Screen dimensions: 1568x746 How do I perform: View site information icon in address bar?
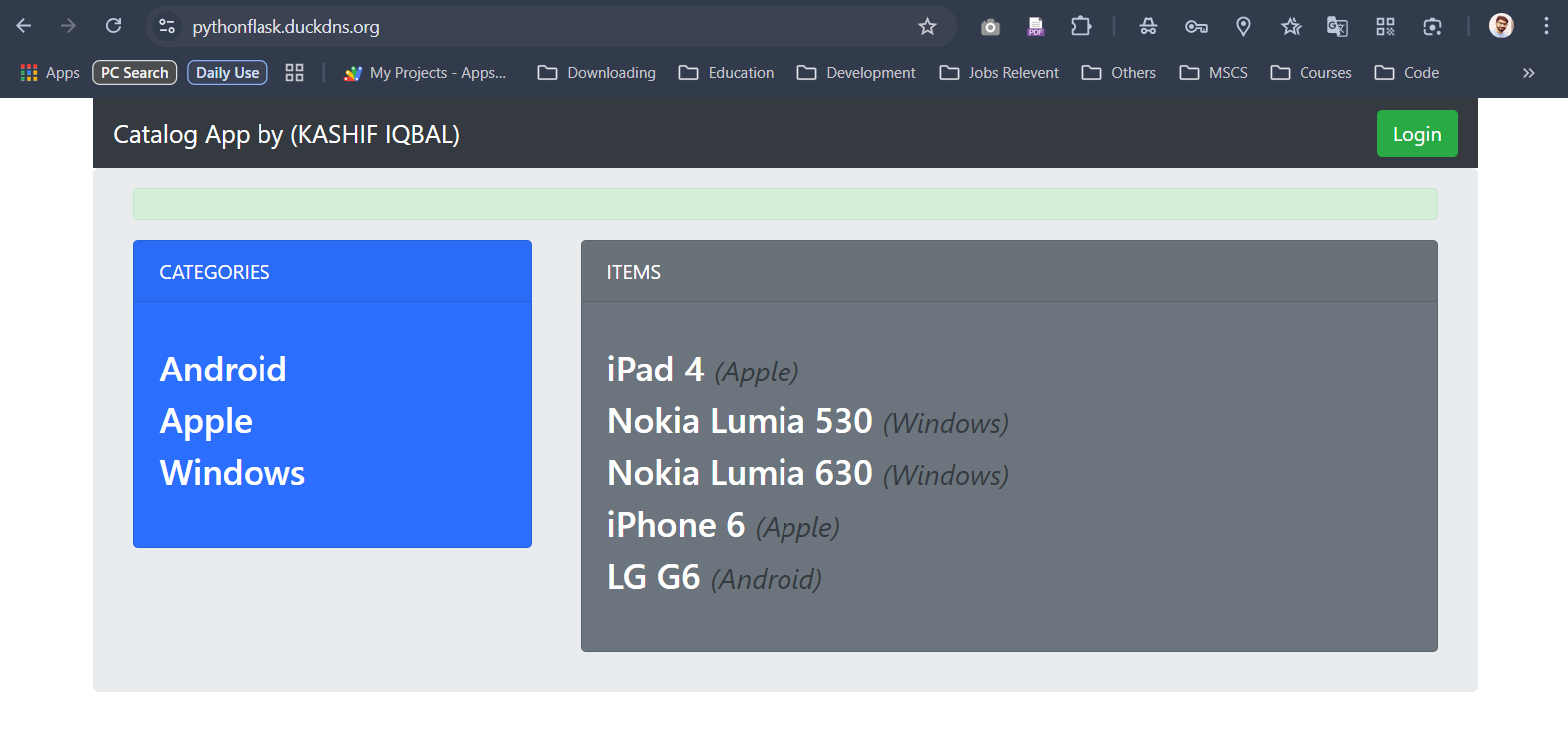[167, 26]
